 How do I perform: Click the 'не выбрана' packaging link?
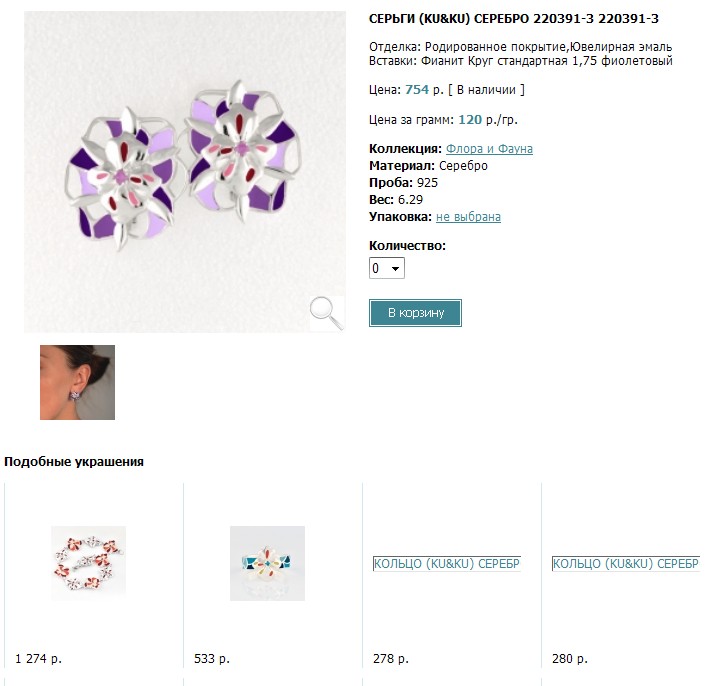(x=468, y=217)
